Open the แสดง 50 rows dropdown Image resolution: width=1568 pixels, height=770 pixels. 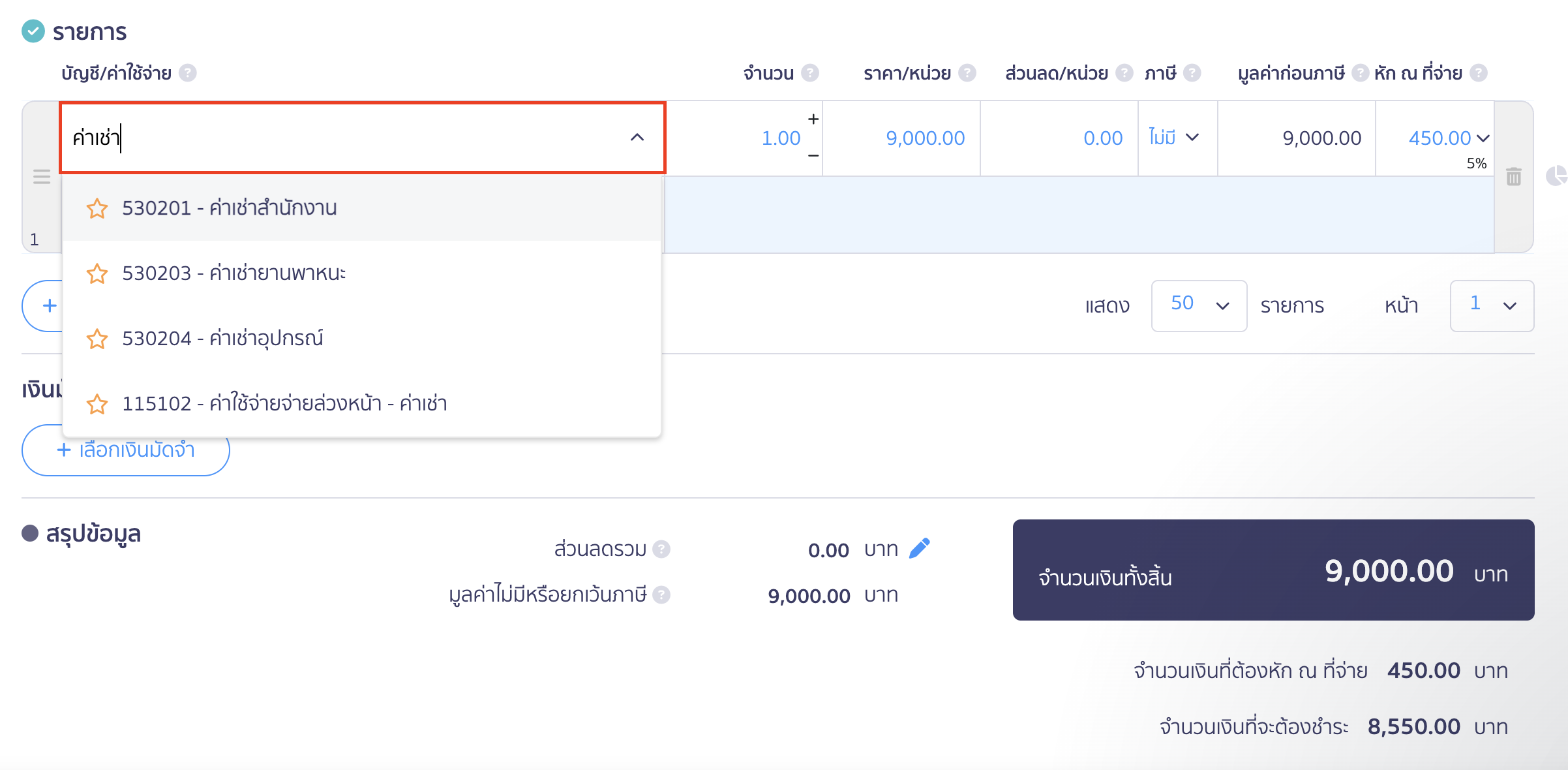tap(1199, 305)
